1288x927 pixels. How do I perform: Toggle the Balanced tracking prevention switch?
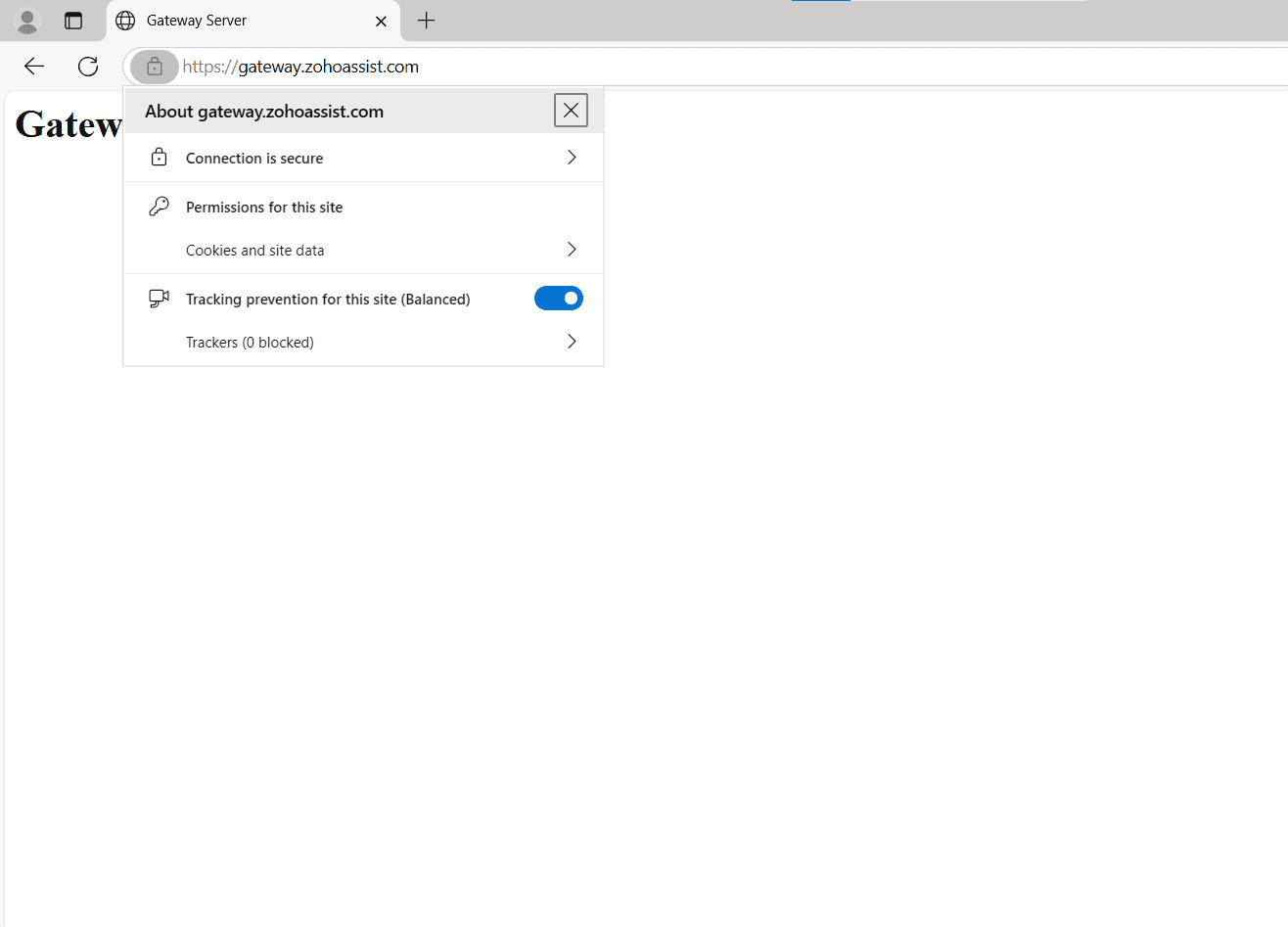559,298
